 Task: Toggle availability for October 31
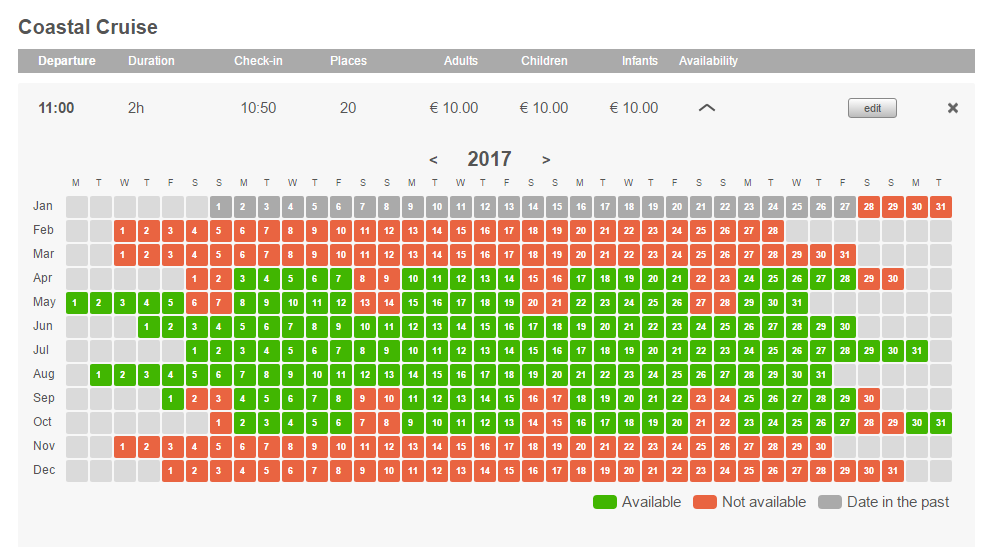[940, 422]
